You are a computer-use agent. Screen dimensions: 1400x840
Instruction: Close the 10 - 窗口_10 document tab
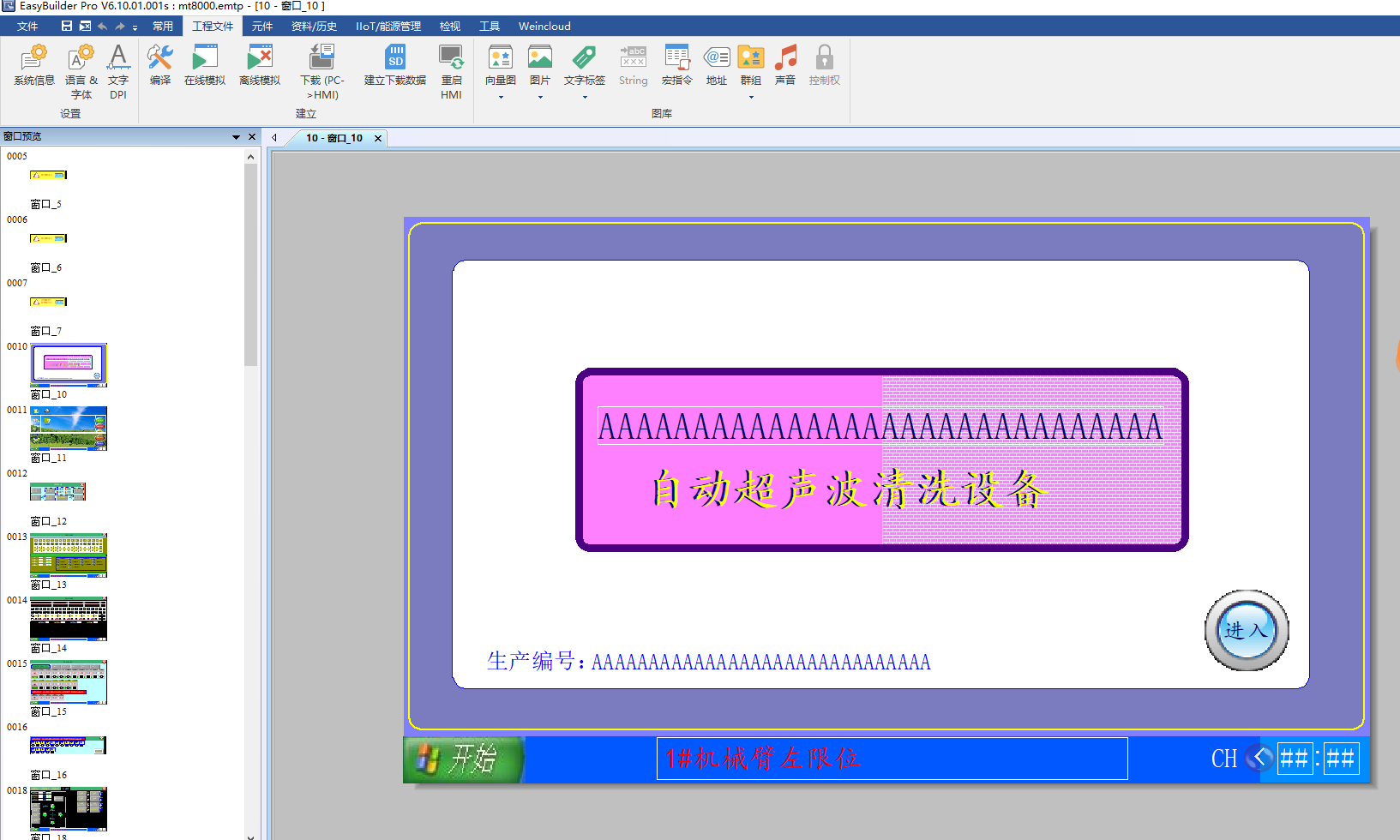378,138
